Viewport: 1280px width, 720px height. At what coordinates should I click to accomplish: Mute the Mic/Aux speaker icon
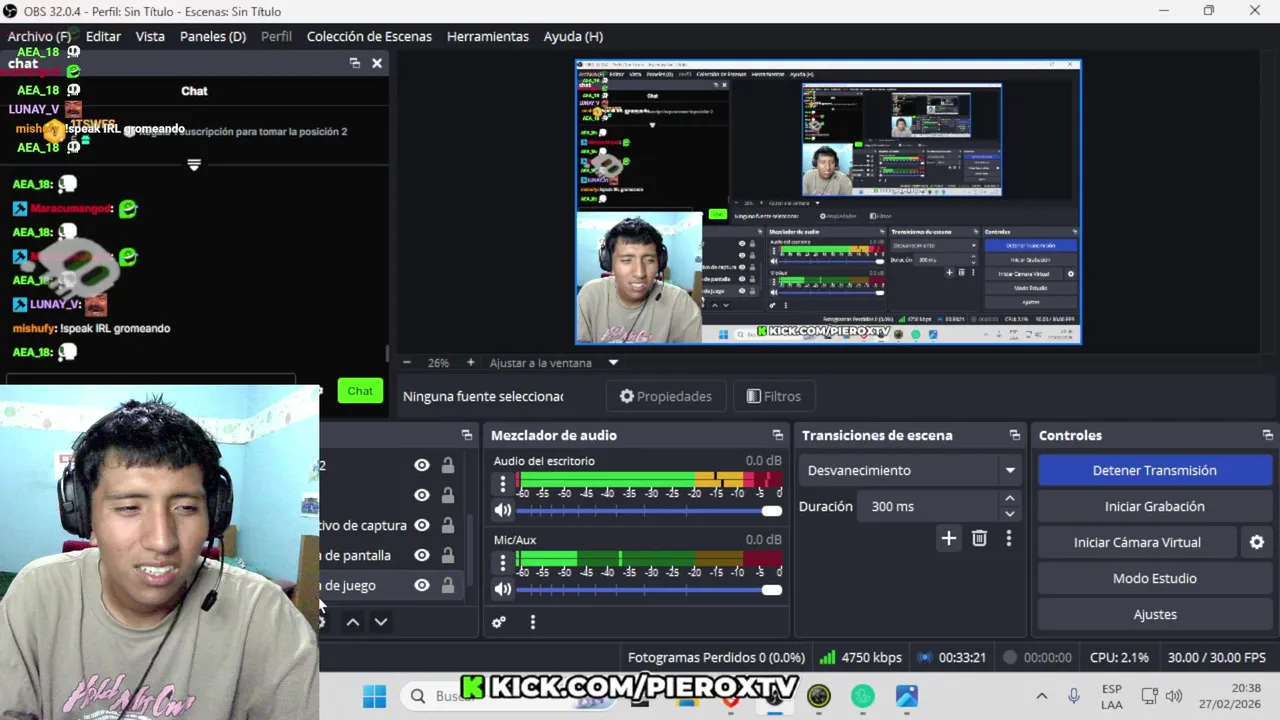(503, 589)
